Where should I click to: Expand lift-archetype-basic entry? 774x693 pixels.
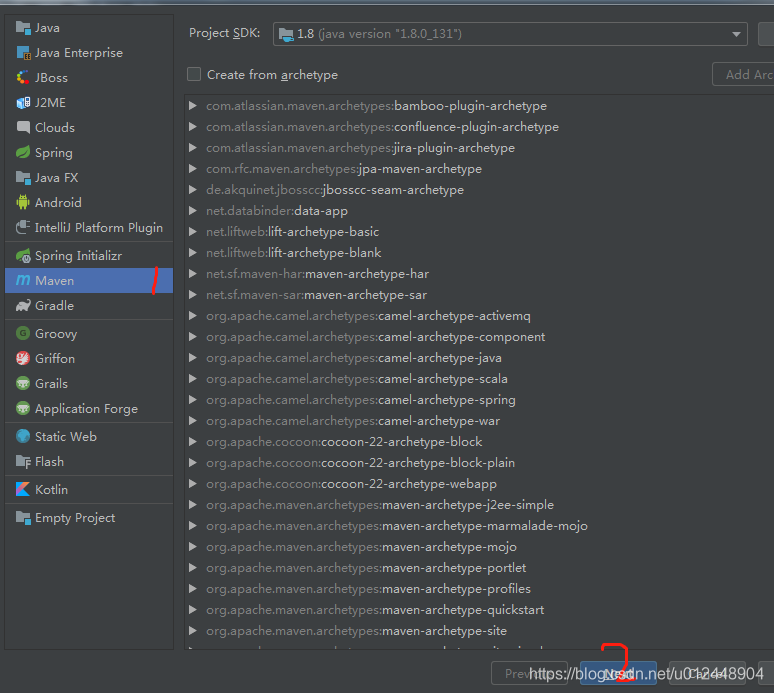pos(193,231)
